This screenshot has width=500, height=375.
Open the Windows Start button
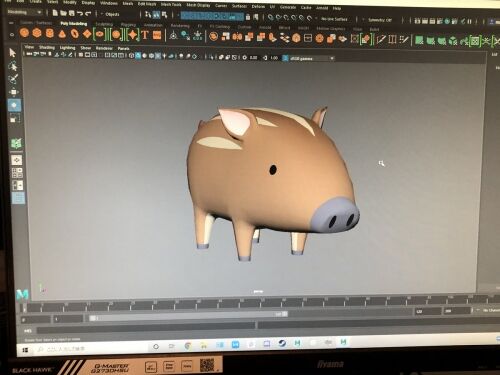25,350
